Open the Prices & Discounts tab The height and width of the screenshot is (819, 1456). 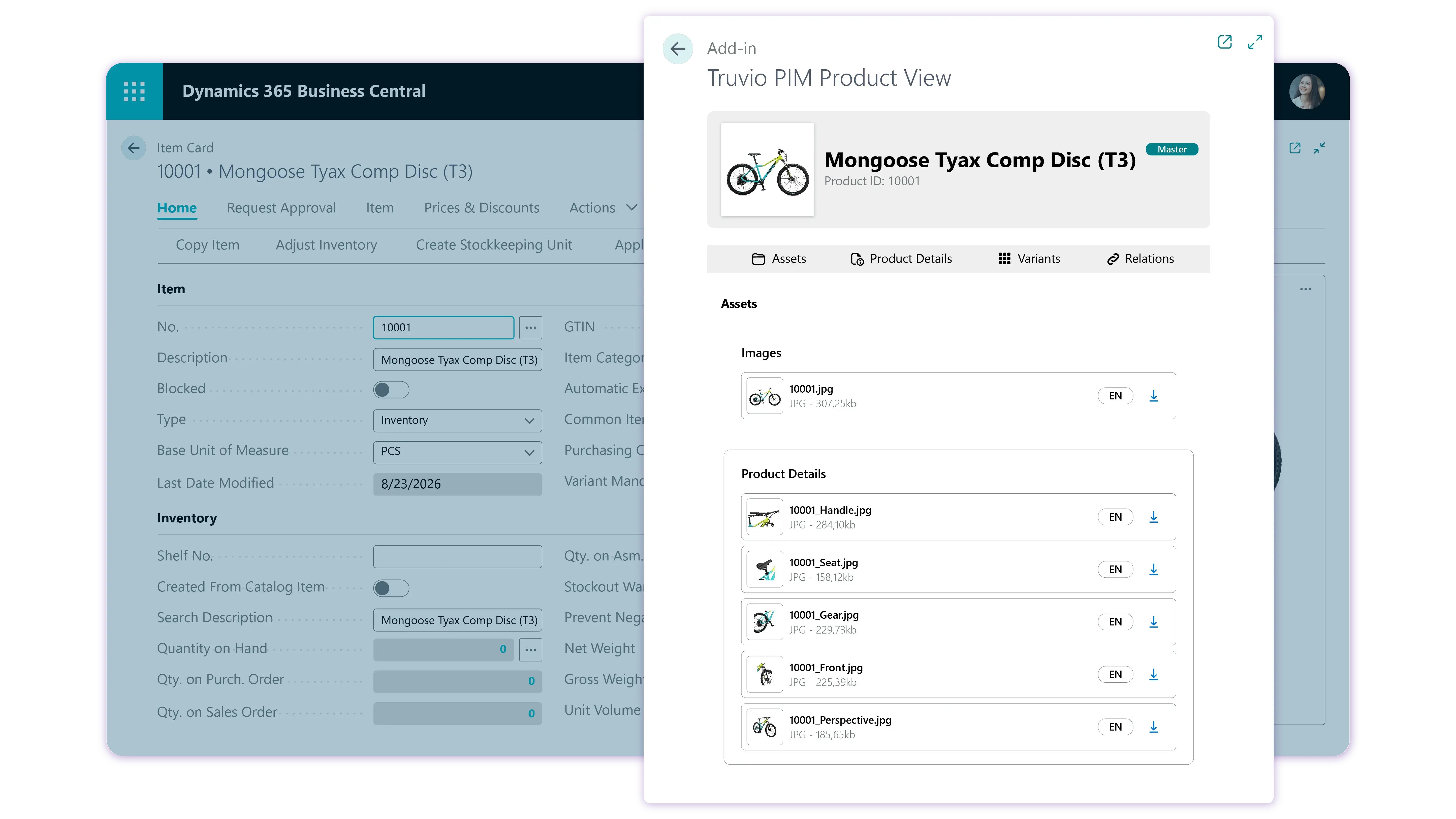tap(482, 208)
